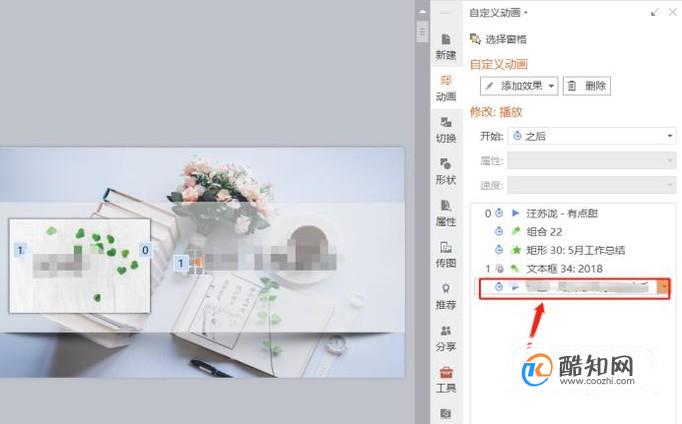Open the 属性 properties panel
This screenshot has width=682, height=424.
point(445,214)
